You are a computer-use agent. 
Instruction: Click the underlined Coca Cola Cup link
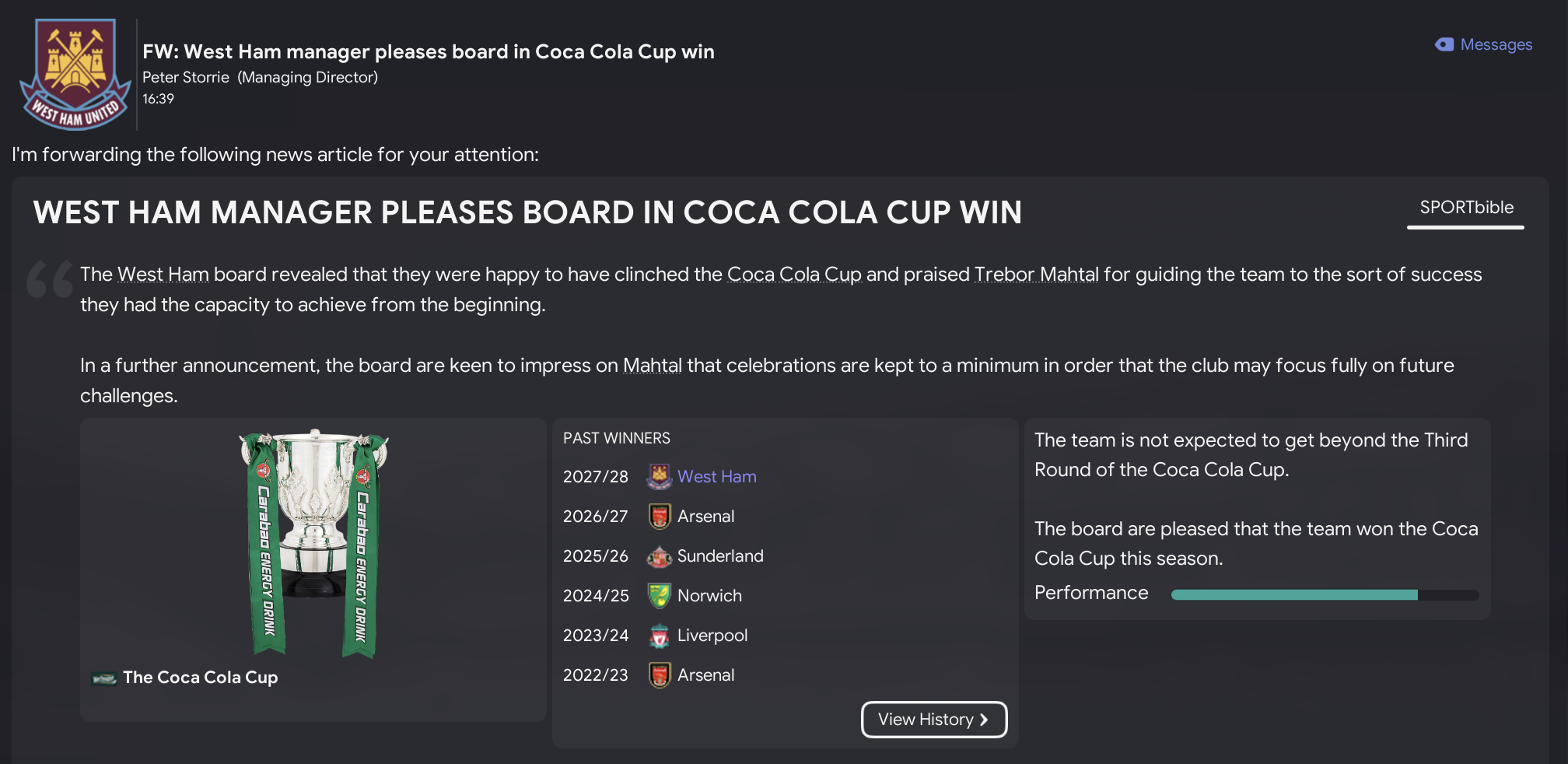pos(793,275)
